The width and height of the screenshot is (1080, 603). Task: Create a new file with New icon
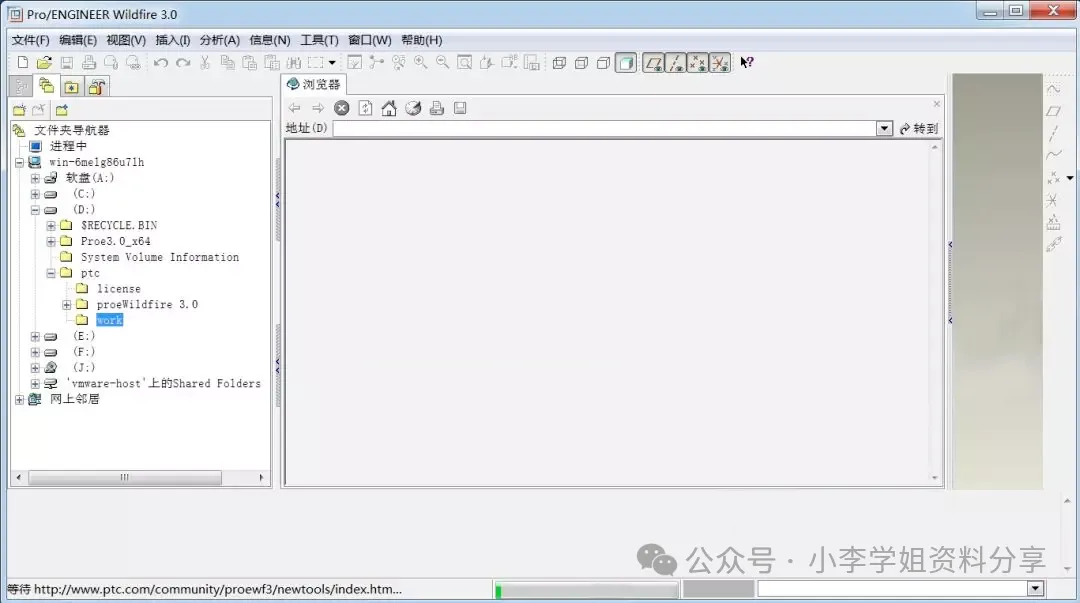(x=23, y=63)
